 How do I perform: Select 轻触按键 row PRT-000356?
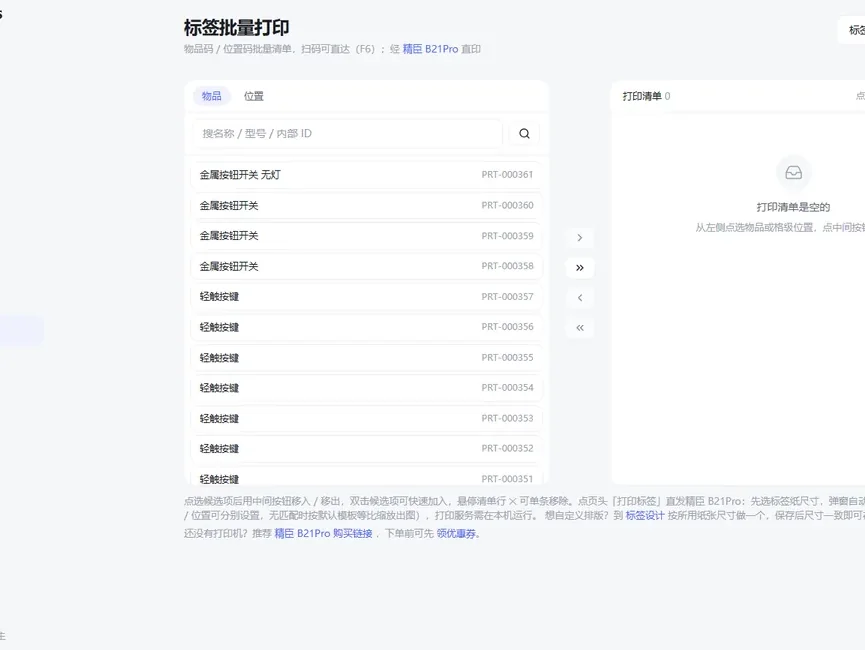366,327
